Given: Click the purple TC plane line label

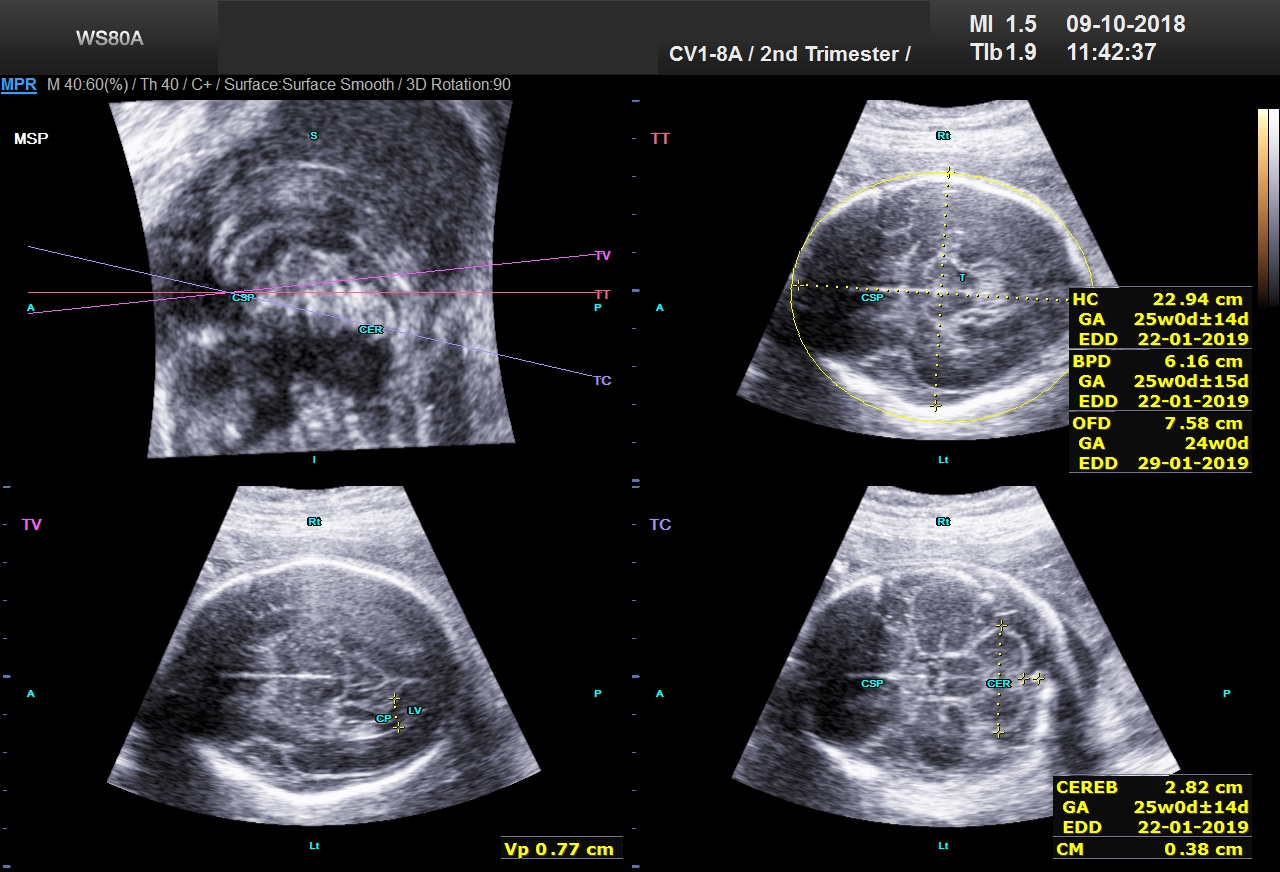Looking at the screenshot, I should click(602, 381).
